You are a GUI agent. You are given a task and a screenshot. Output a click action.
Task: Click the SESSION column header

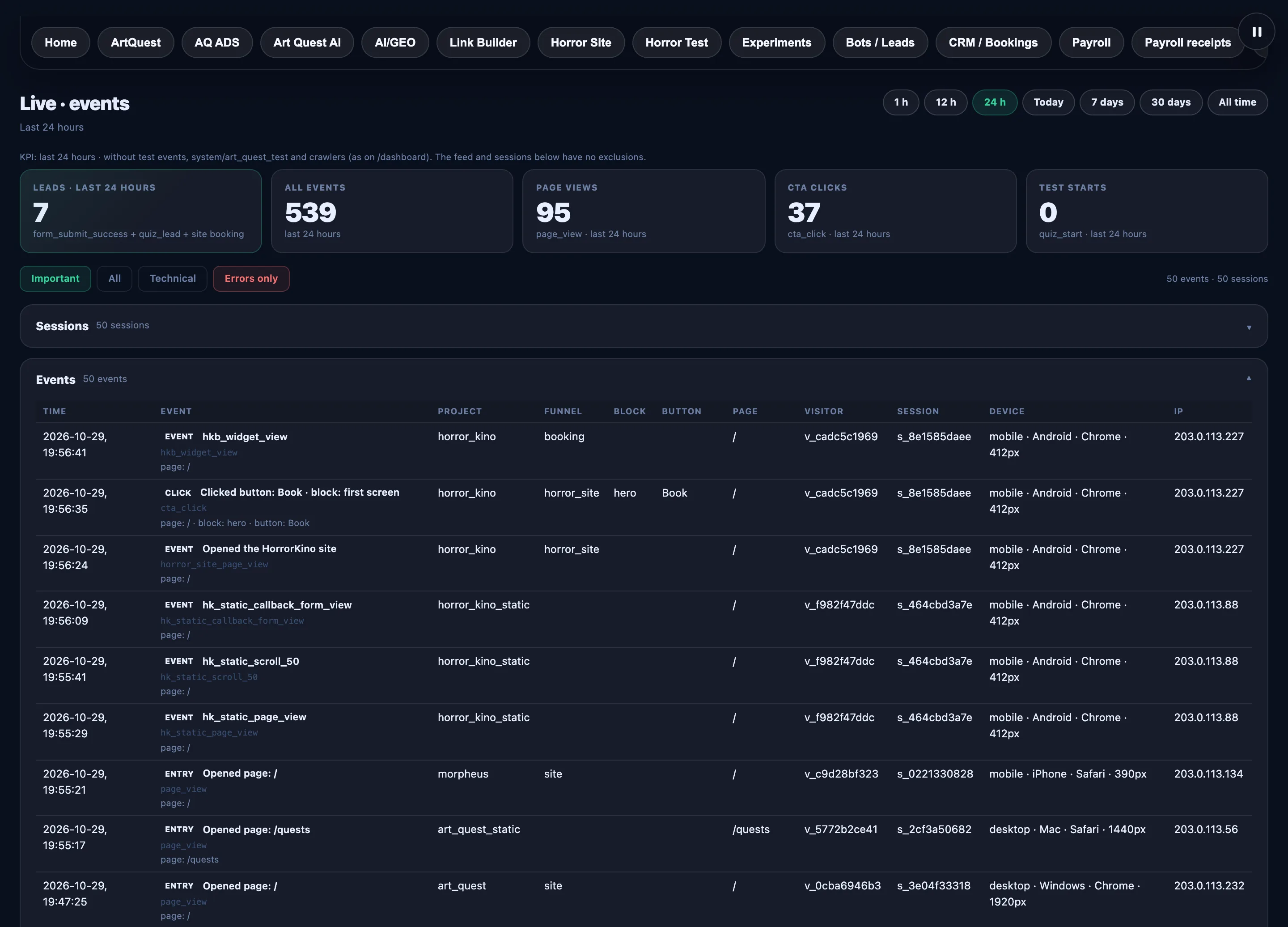(x=918, y=411)
